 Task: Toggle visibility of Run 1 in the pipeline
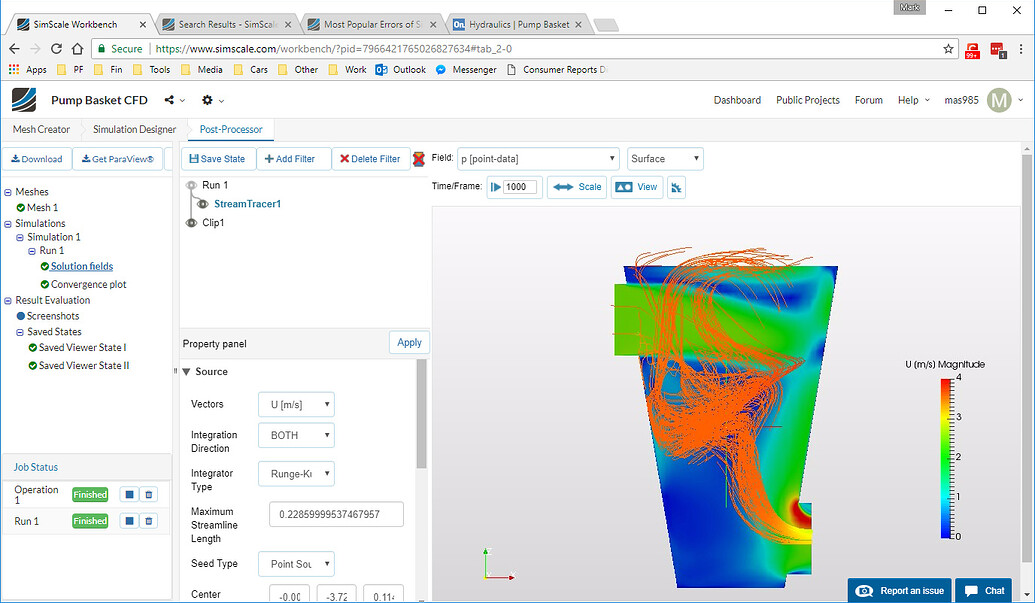click(190, 183)
